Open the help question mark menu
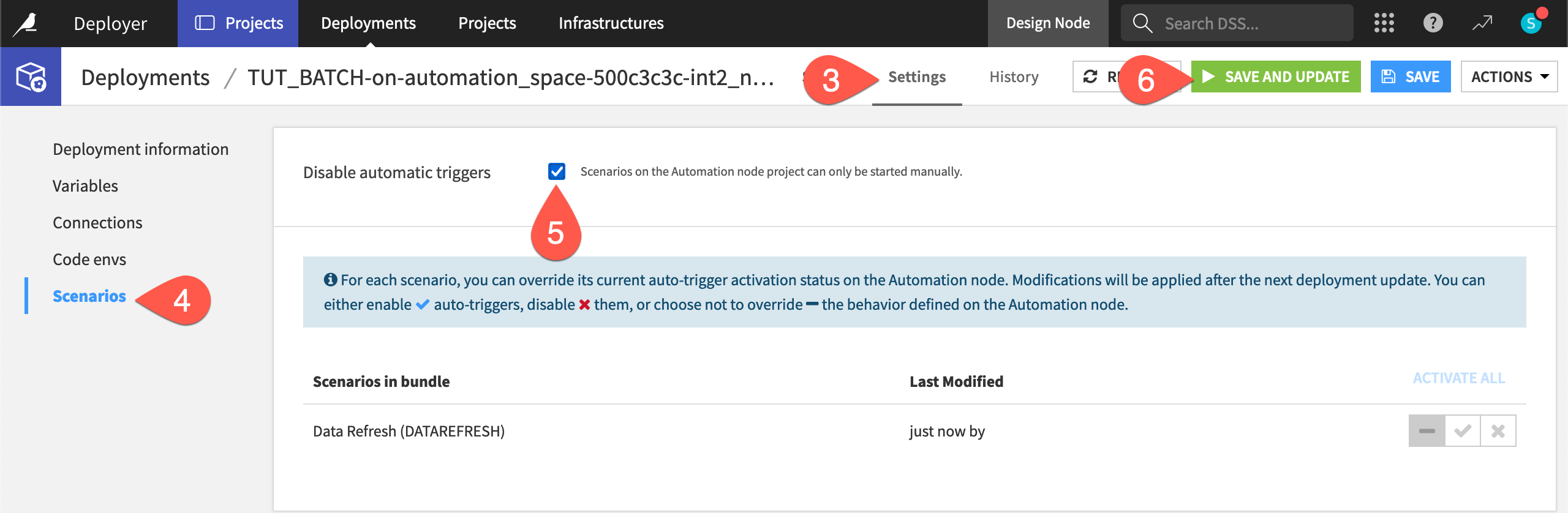Screen dimensions: 1568x513 click(x=1433, y=23)
